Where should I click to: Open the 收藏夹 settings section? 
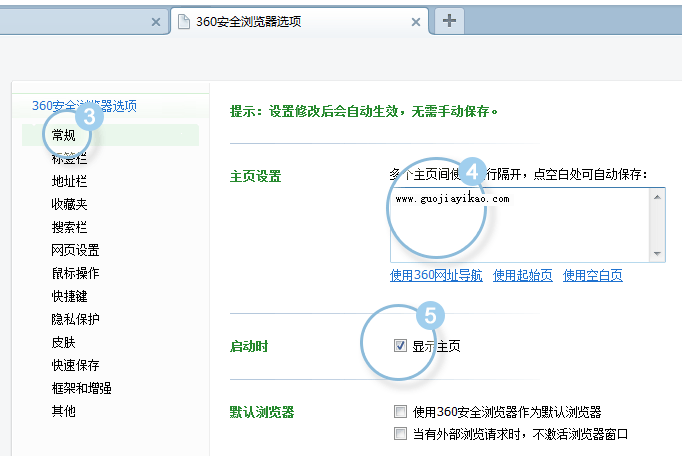(69, 204)
